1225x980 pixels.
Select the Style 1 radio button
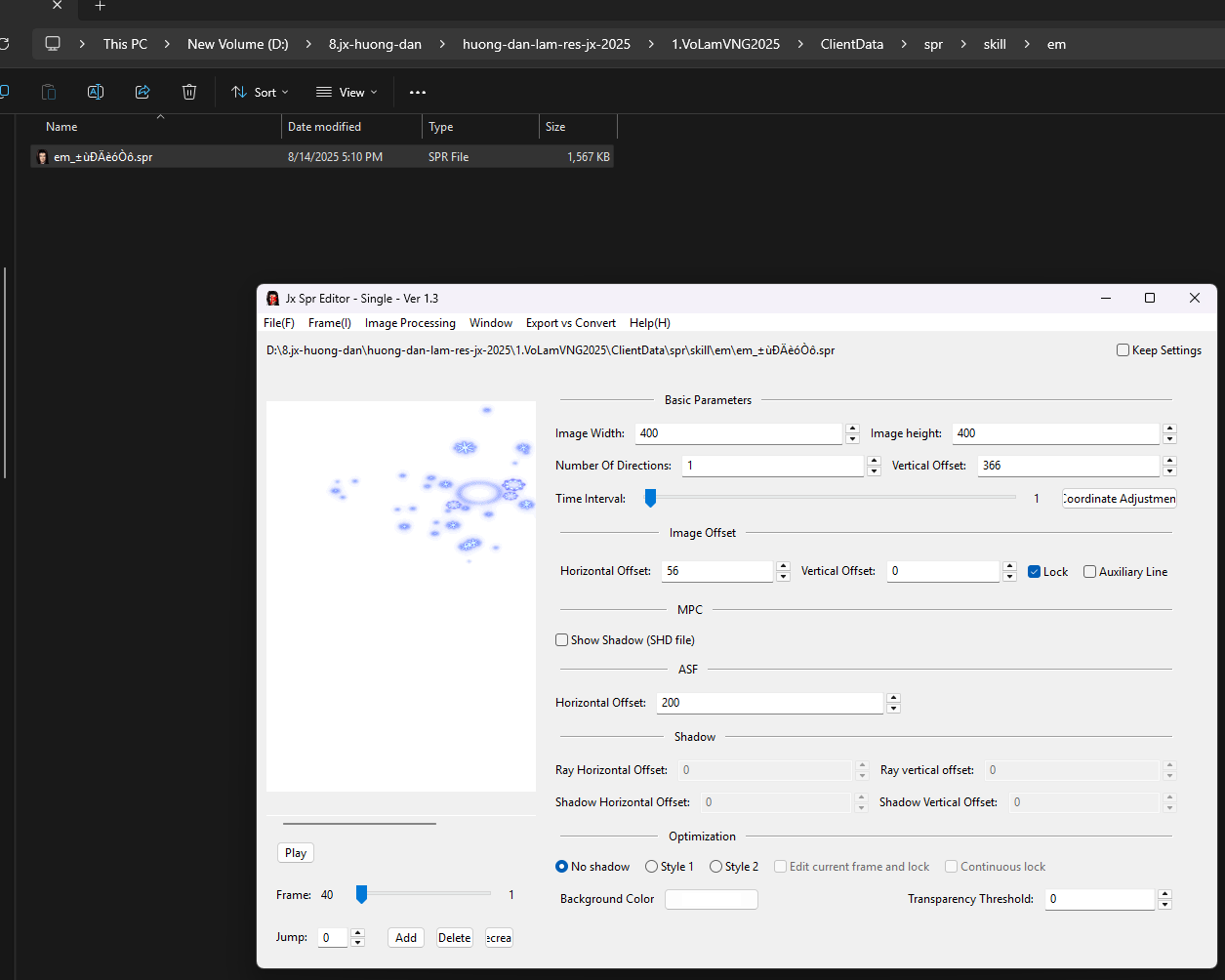coord(651,867)
